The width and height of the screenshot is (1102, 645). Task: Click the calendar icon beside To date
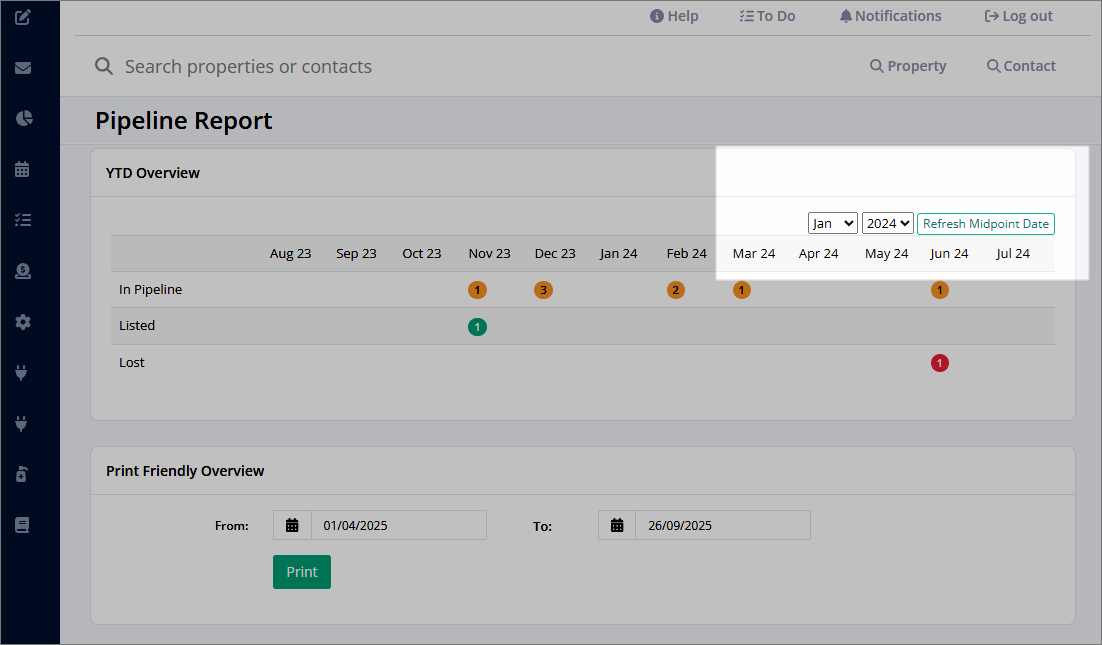click(x=617, y=525)
